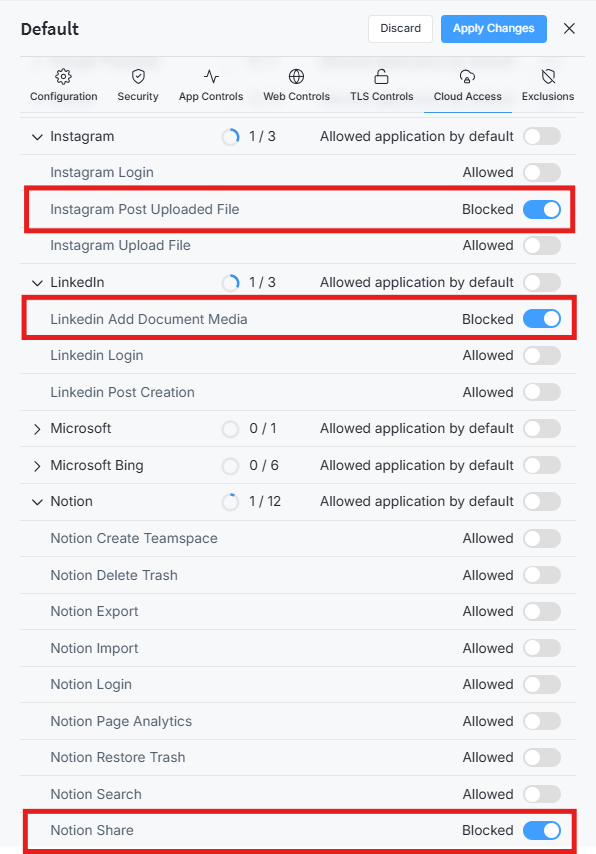Click 'Linkedin Post Creation' label
This screenshot has width=596, height=854.
123,392
